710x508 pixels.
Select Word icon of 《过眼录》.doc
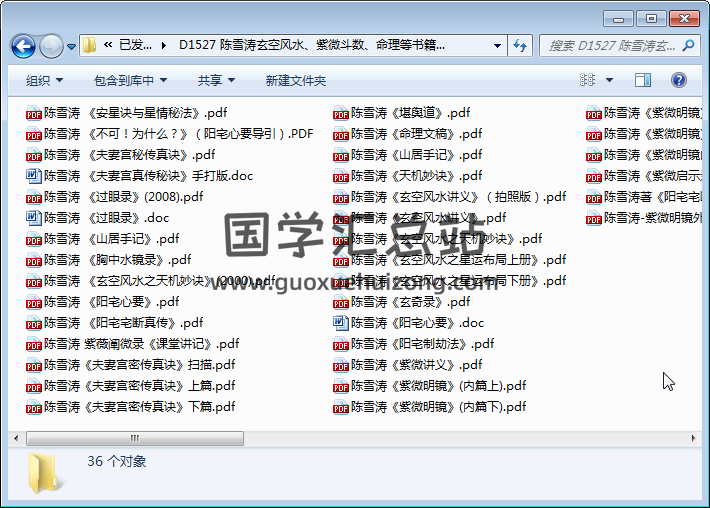pos(34,218)
